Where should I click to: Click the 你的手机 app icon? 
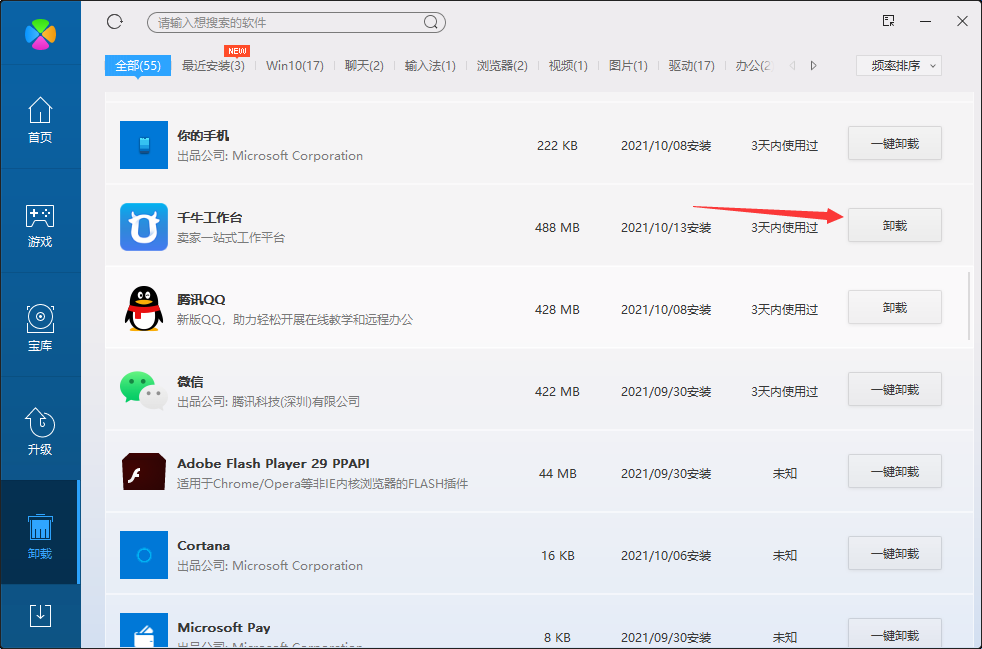144,145
